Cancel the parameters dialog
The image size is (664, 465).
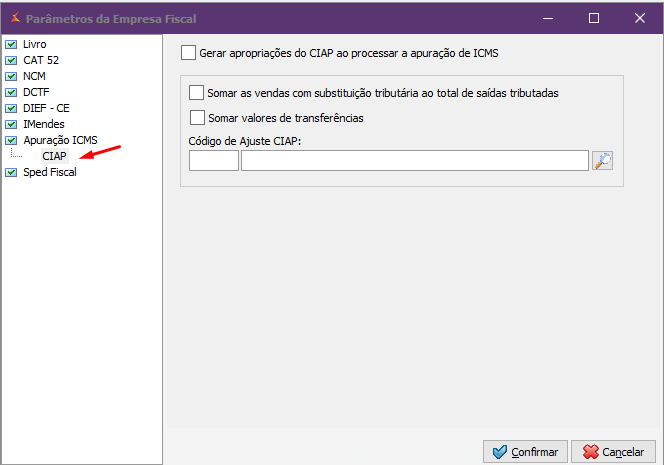613,452
